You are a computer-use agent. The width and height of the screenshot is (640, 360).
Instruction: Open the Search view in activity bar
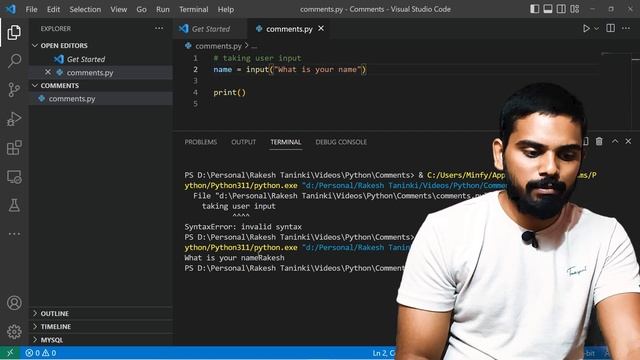click(x=14, y=61)
